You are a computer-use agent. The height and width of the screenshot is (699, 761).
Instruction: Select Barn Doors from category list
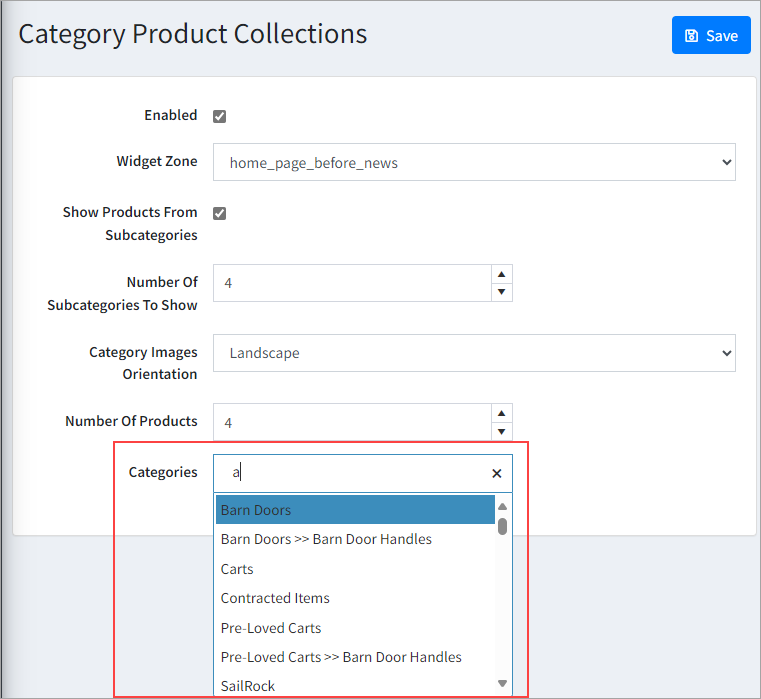click(355, 510)
